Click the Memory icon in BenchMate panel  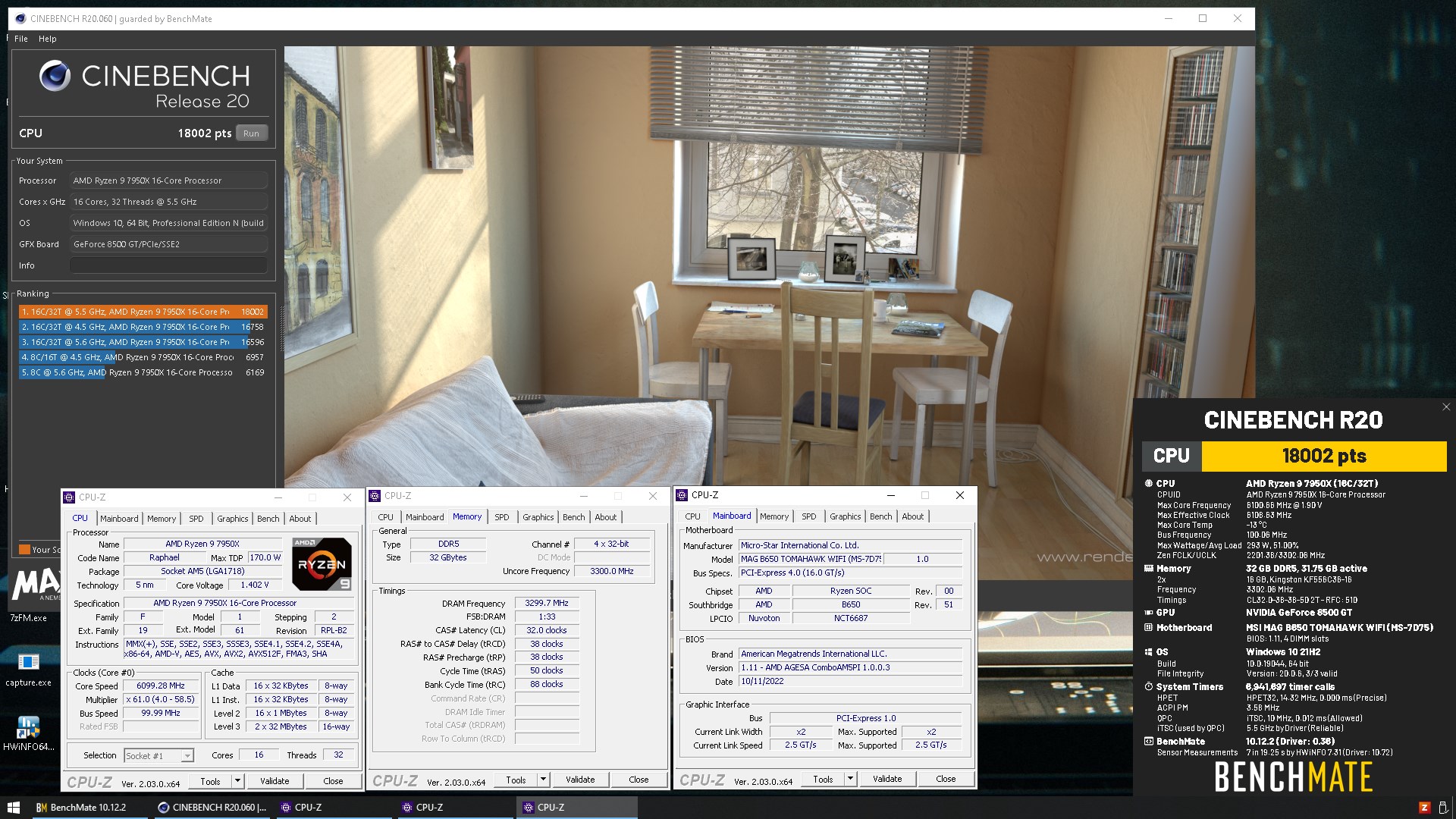pos(1148,568)
